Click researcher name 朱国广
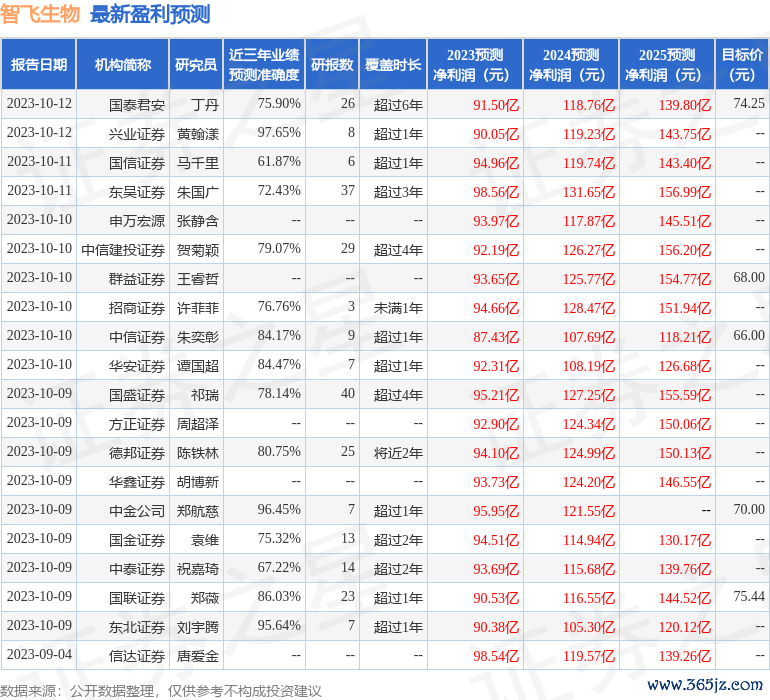Viewport: 770px width, 700px height. click(x=198, y=192)
